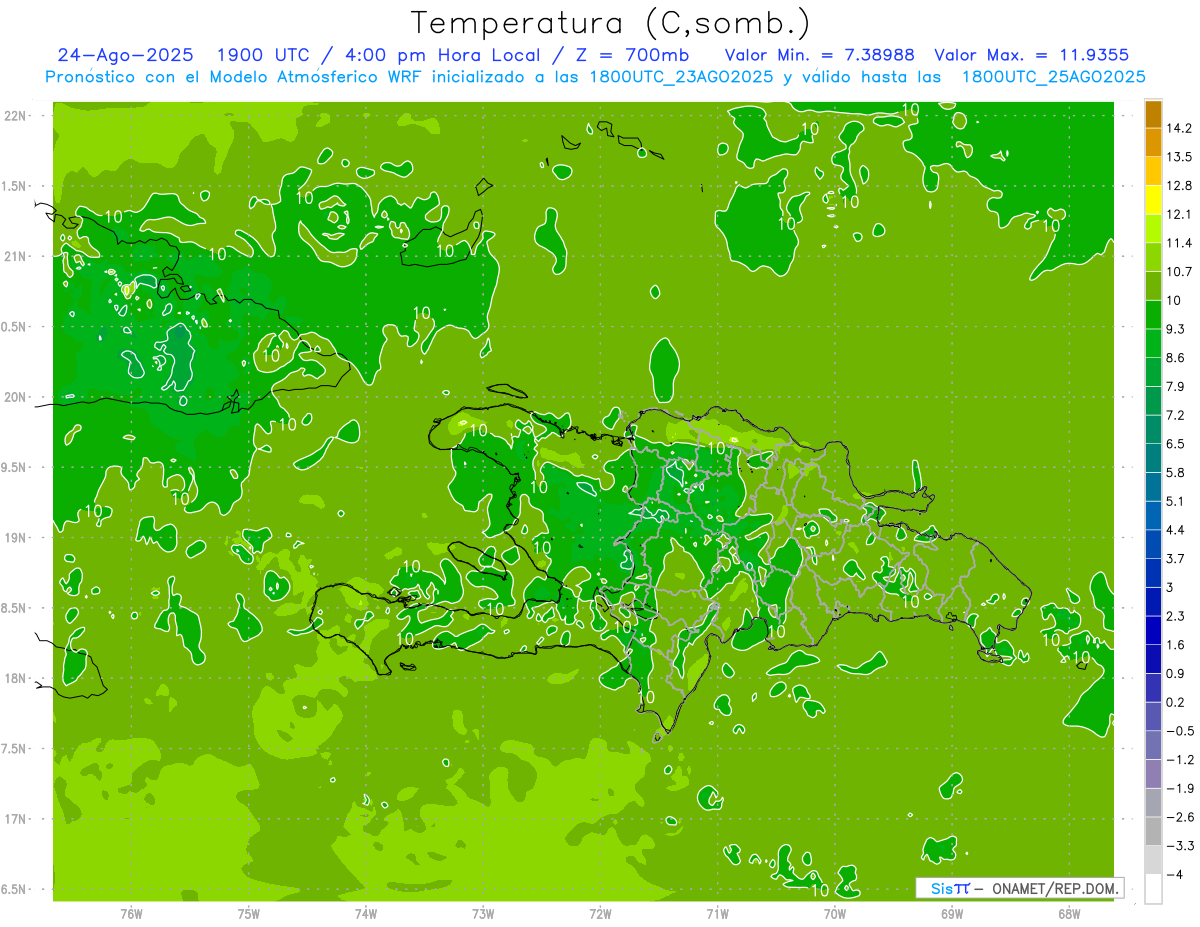
Task: Click the 2.3 colorbar label
Action: [1177, 616]
